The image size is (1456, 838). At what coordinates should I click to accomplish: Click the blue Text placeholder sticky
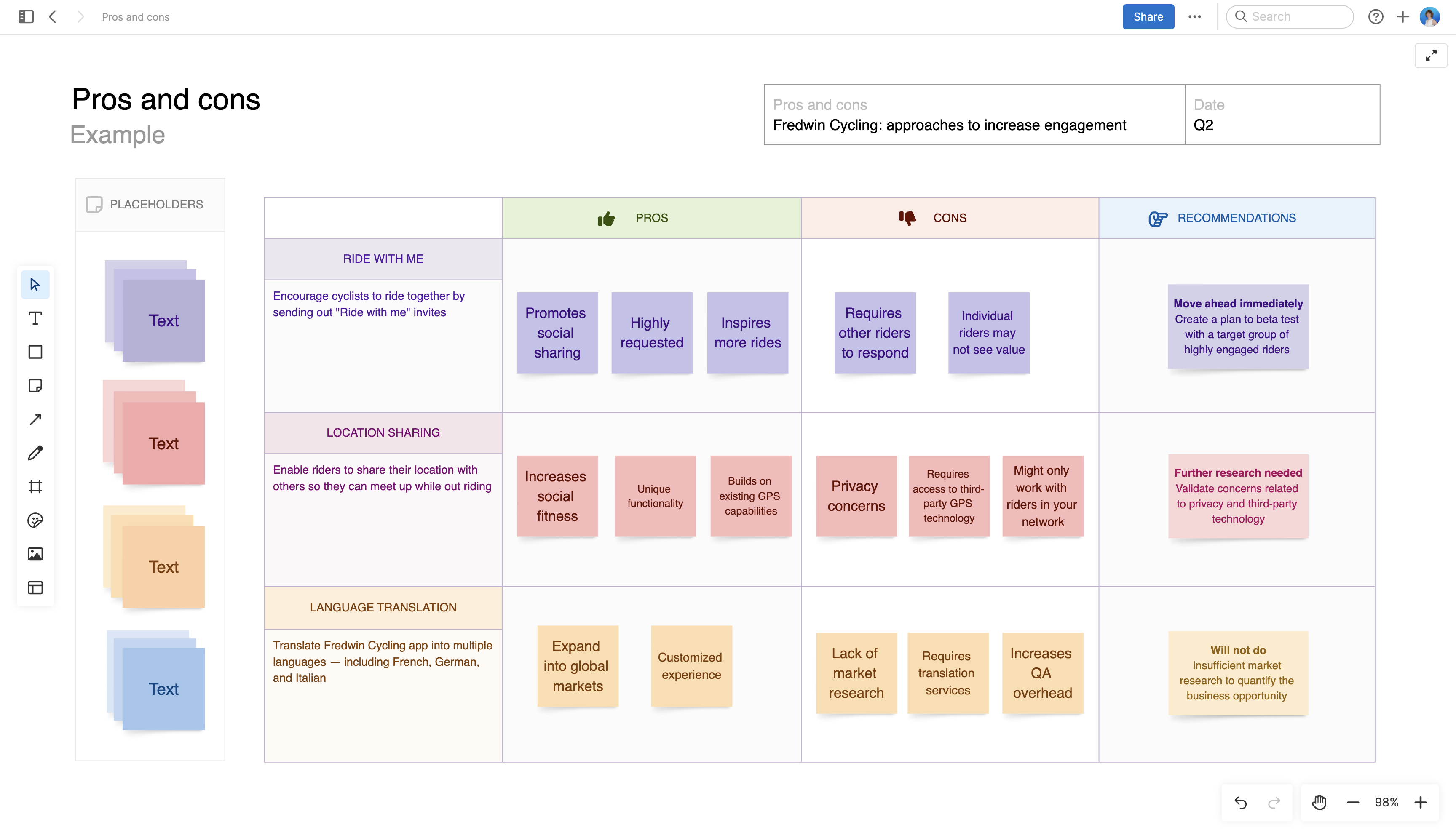click(x=163, y=689)
